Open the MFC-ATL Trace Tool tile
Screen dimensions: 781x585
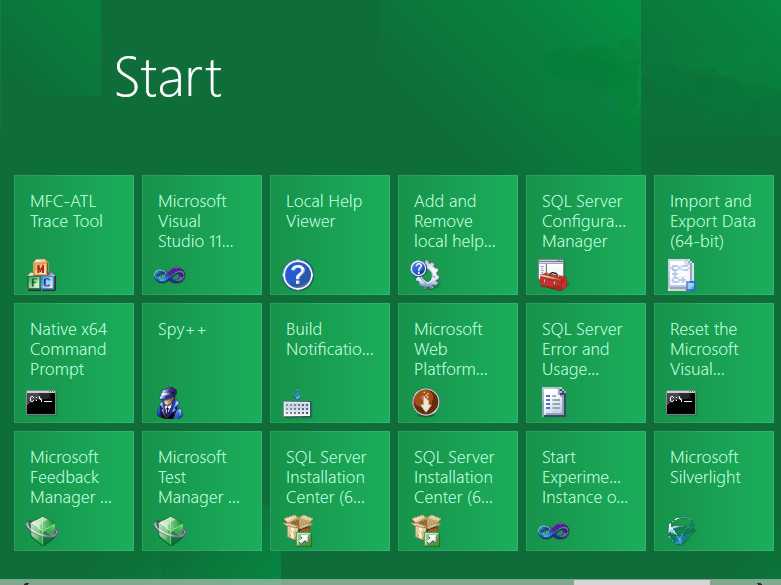(73, 235)
